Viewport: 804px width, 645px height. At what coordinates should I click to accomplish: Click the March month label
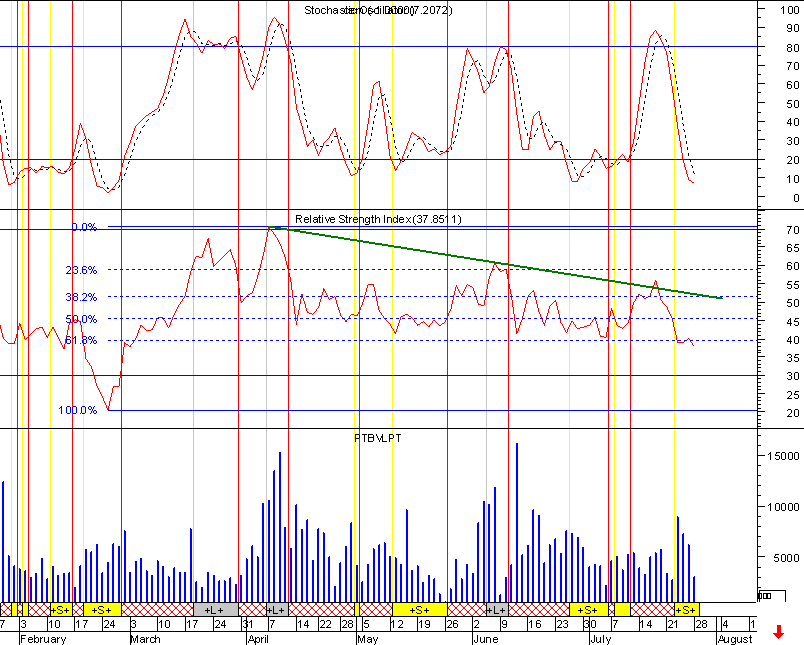click(146, 639)
